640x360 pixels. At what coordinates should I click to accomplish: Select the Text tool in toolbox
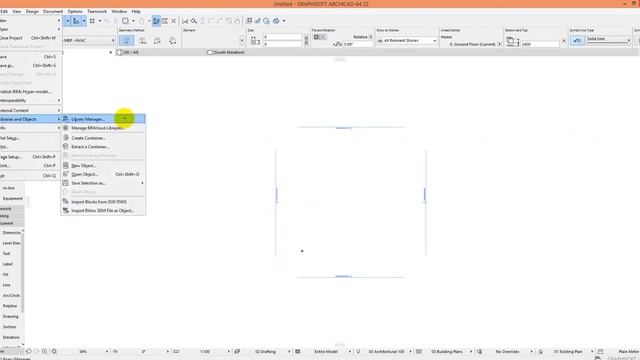(7, 253)
